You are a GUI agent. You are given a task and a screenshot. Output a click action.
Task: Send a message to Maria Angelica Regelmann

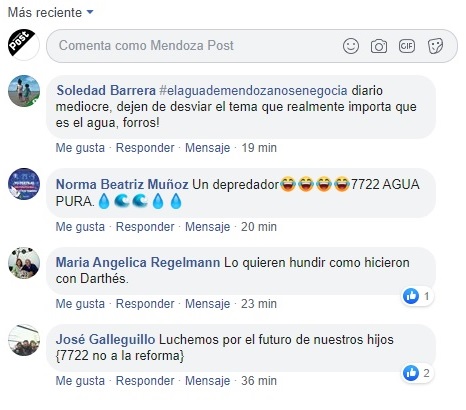[207, 304]
